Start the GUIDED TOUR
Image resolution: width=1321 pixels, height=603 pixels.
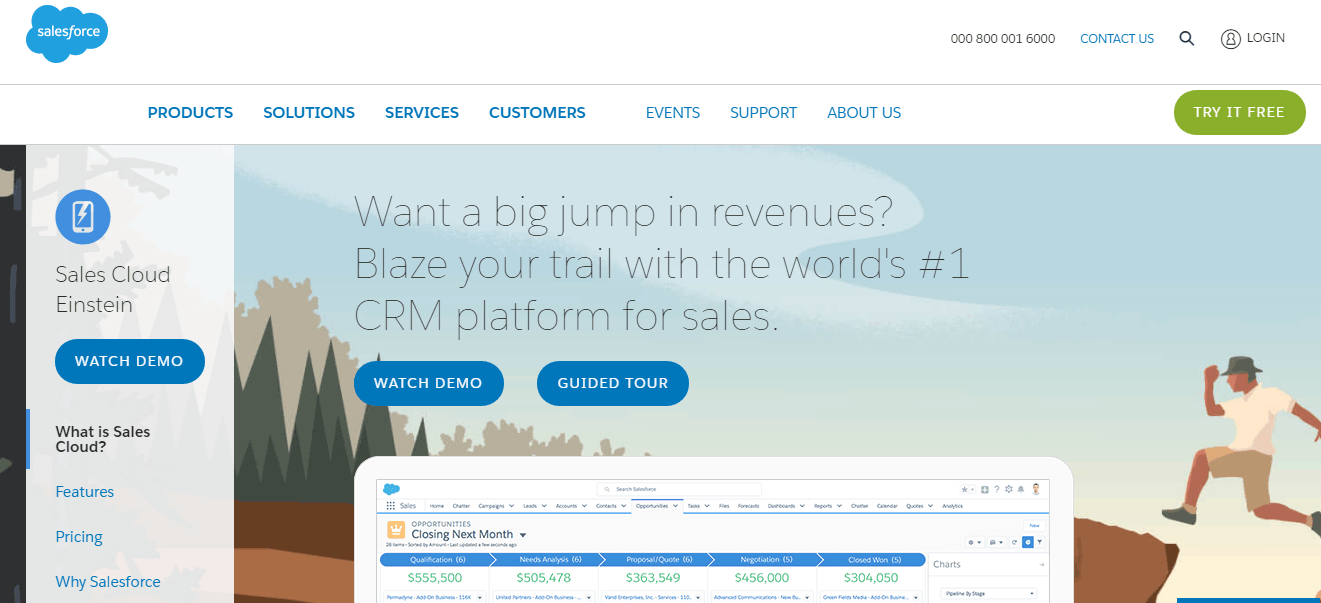tap(612, 383)
